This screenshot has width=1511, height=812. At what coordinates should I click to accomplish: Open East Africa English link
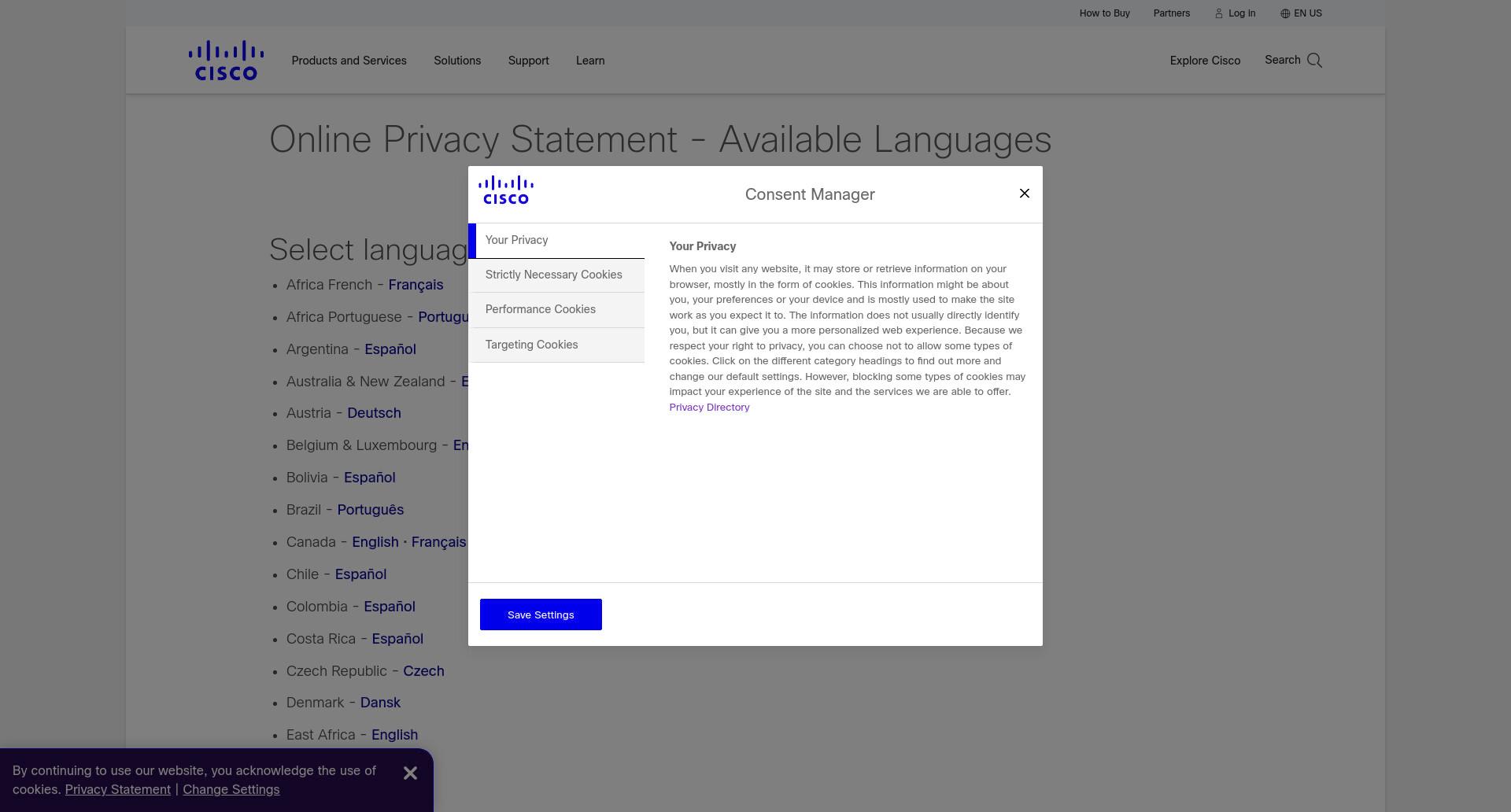394,735
